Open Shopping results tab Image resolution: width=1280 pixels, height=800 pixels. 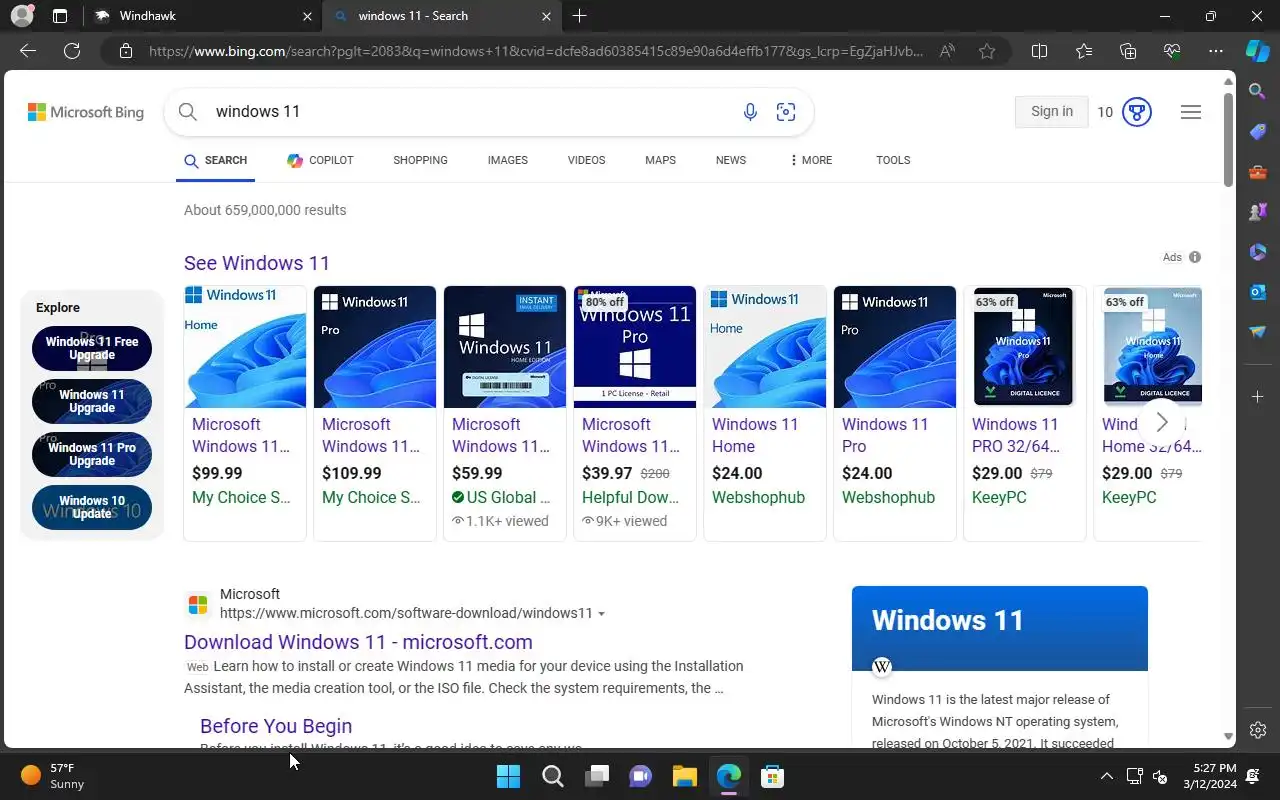(420, 160)
